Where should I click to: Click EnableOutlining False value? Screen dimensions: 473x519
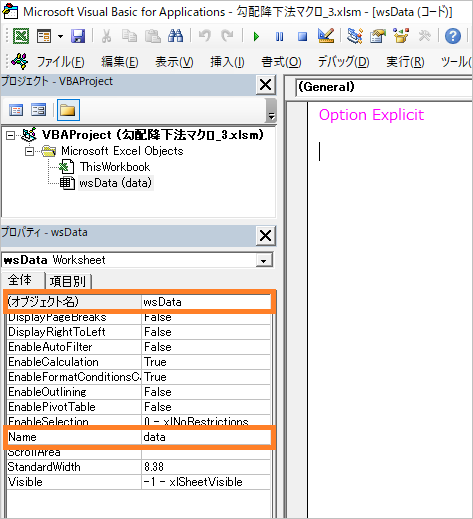coord(206,392)
